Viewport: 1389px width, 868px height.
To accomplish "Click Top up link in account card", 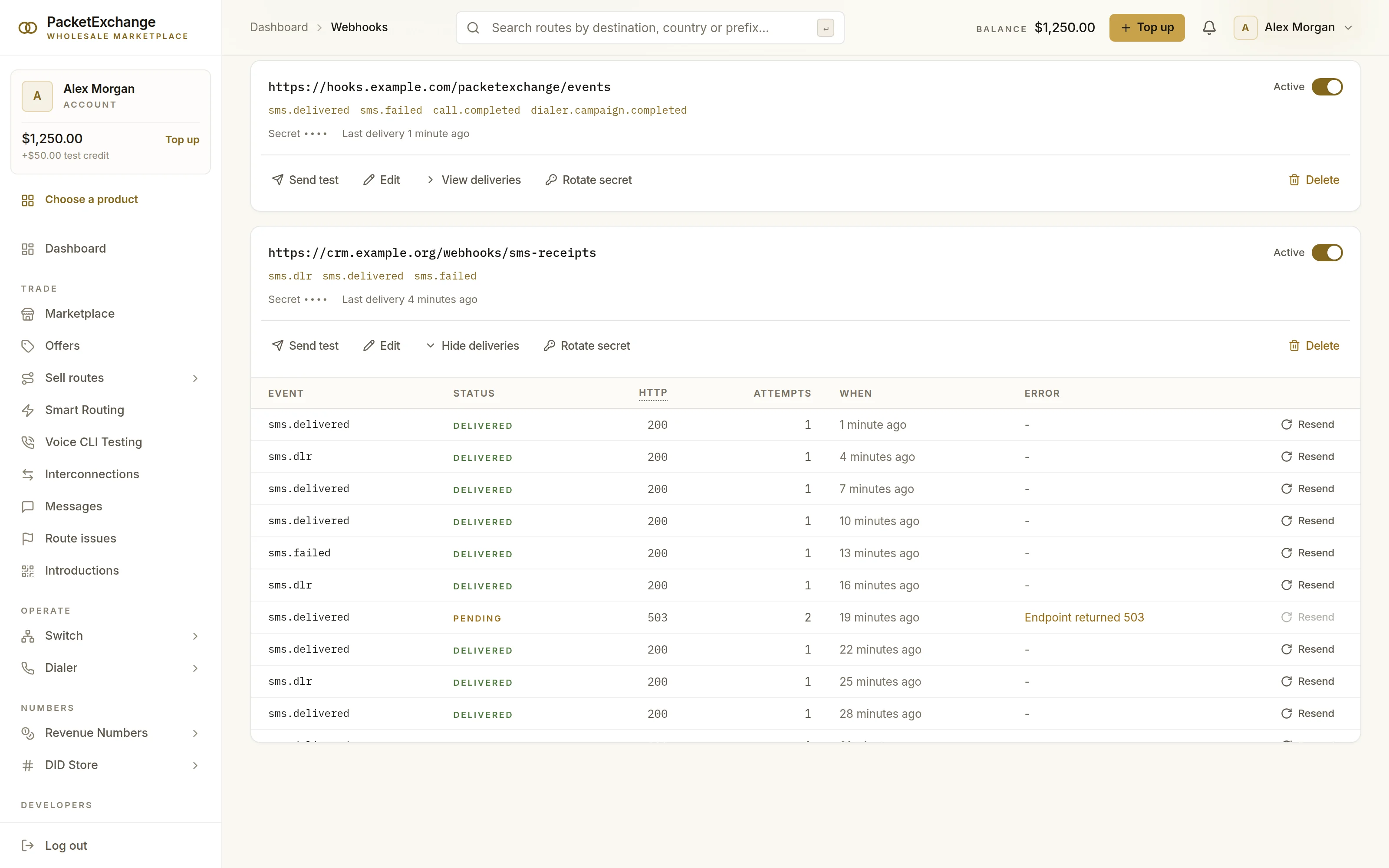I will coord(182,139).
